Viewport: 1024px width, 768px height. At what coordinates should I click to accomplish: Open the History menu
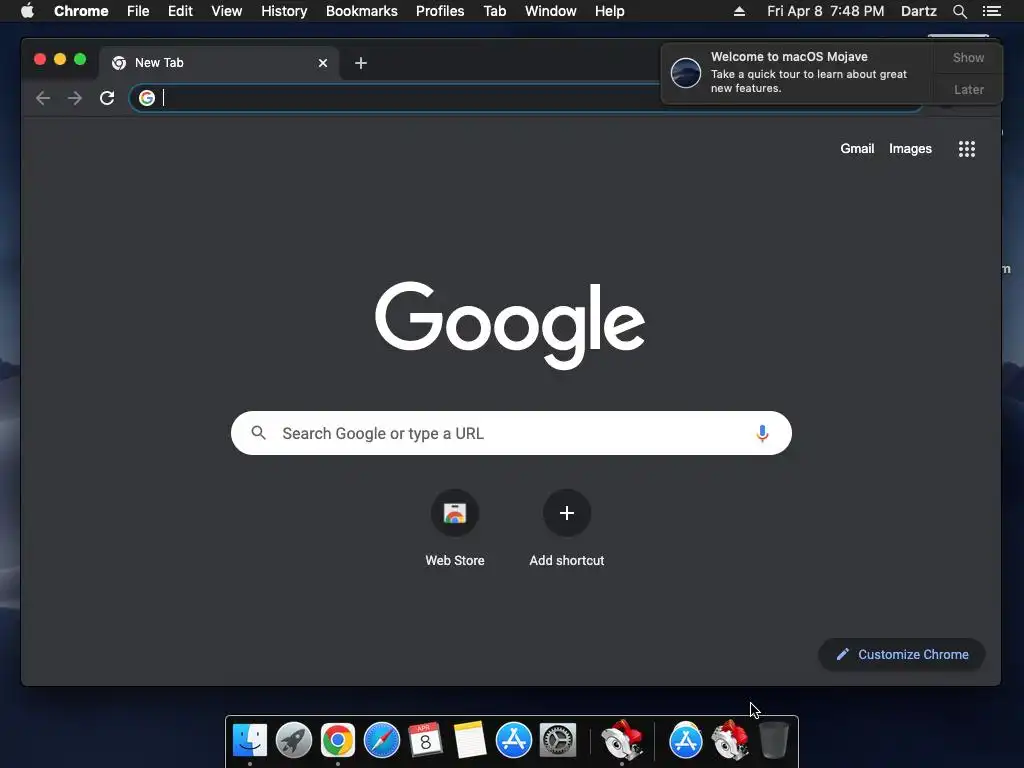284,11
